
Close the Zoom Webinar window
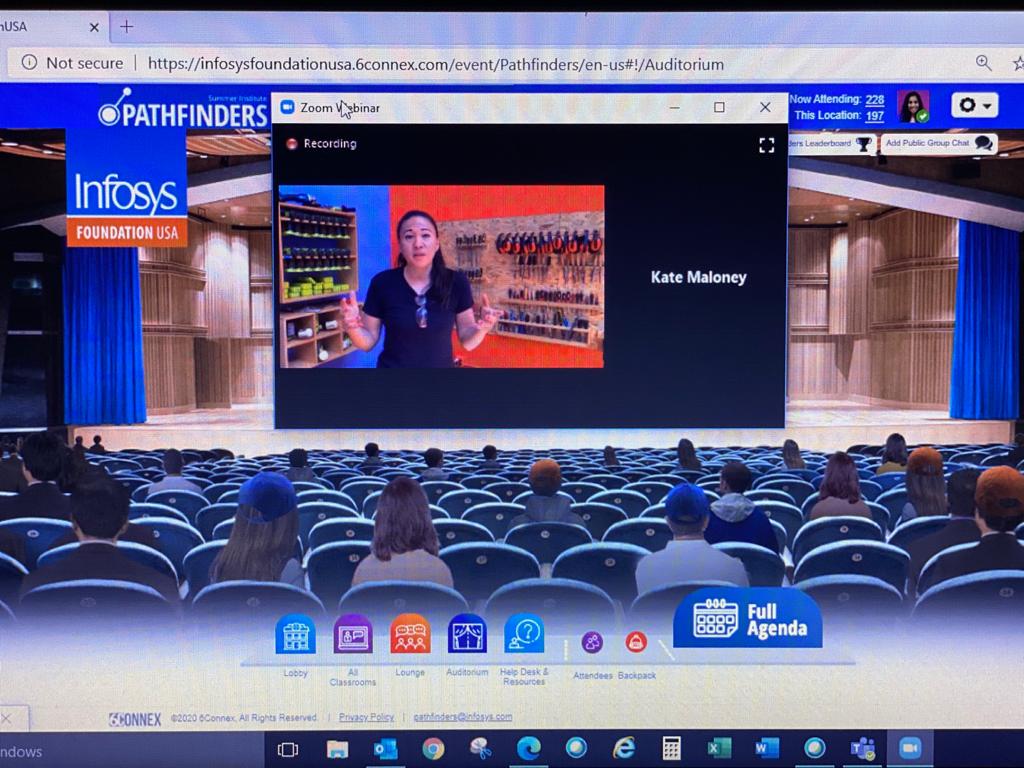[765, 107]
